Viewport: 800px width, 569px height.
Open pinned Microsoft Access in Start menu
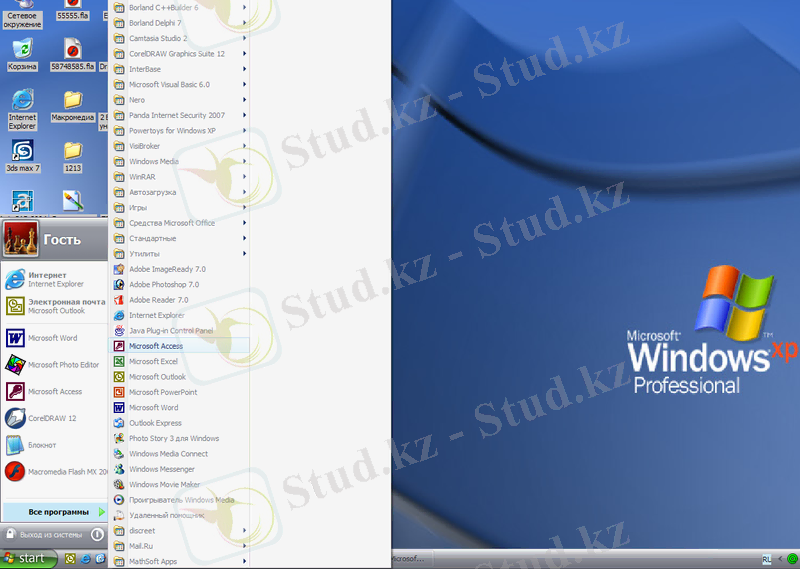(55, 391)
